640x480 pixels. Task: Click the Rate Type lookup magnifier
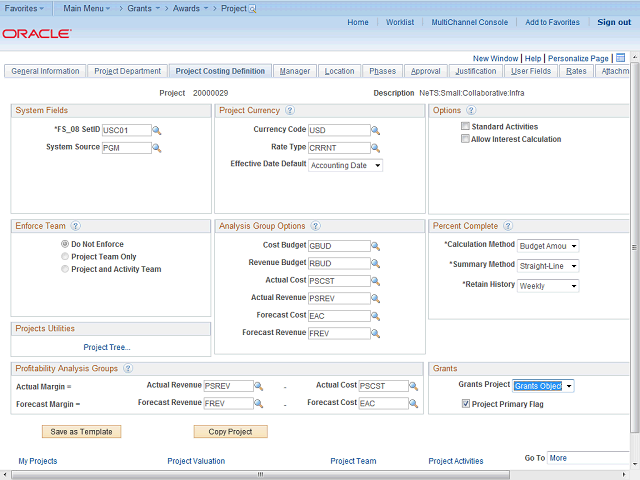click(376, 147)
